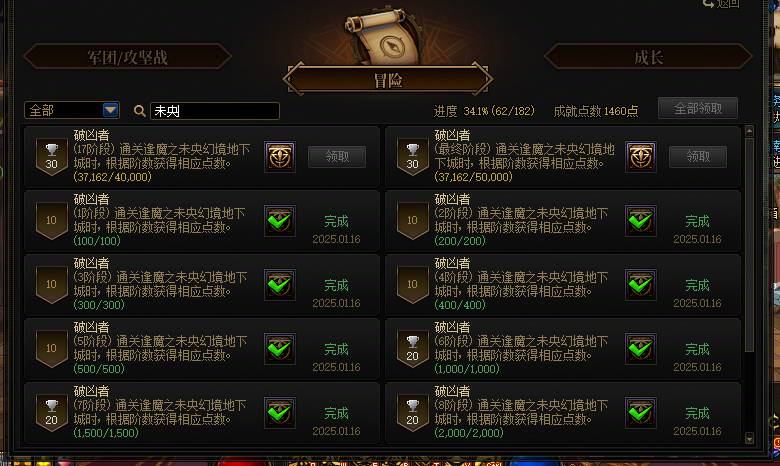This screenshot has height=466, width=780.
Task: Click 领取 for the final stage achievement
Action: point(698,157)
